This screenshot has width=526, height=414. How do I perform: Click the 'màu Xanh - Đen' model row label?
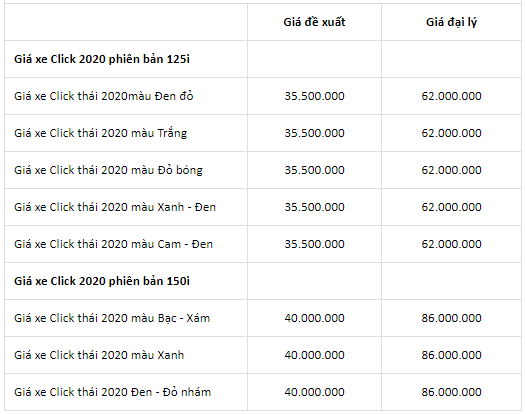tap(115, 207)
